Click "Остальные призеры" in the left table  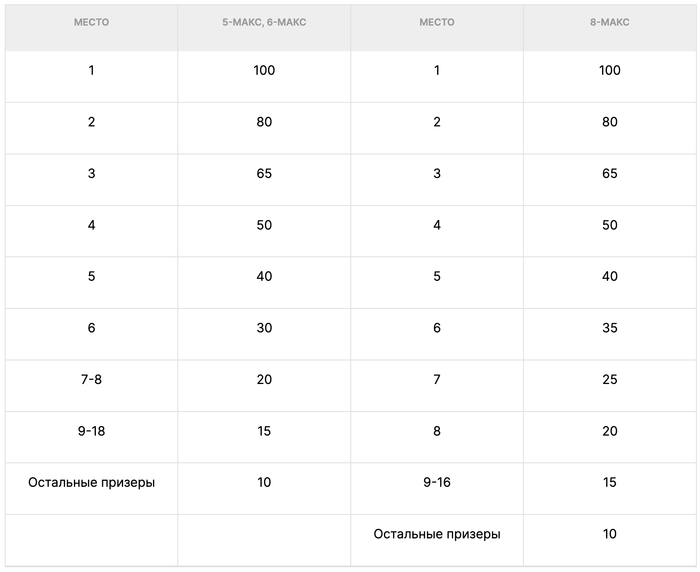coord(91,483)
